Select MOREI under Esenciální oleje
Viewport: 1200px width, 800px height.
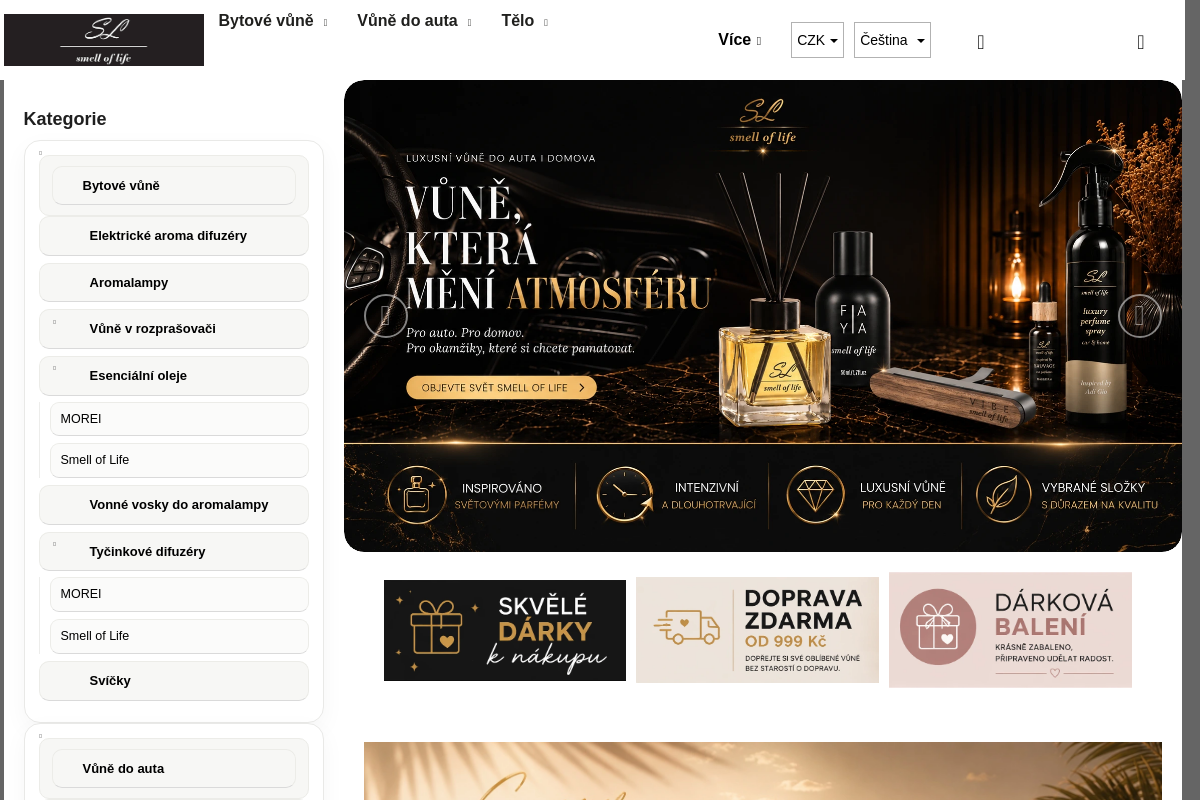pyautogui.click(x=179, y=419)
